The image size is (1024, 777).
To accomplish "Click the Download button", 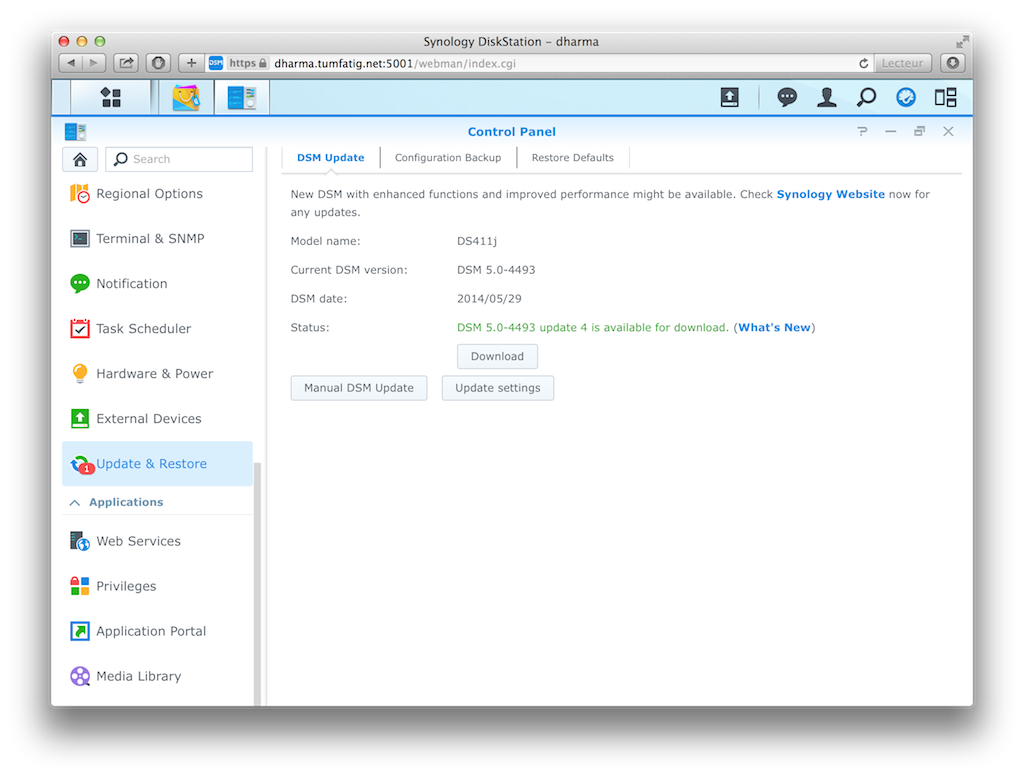I will click(x=498, y=357).
